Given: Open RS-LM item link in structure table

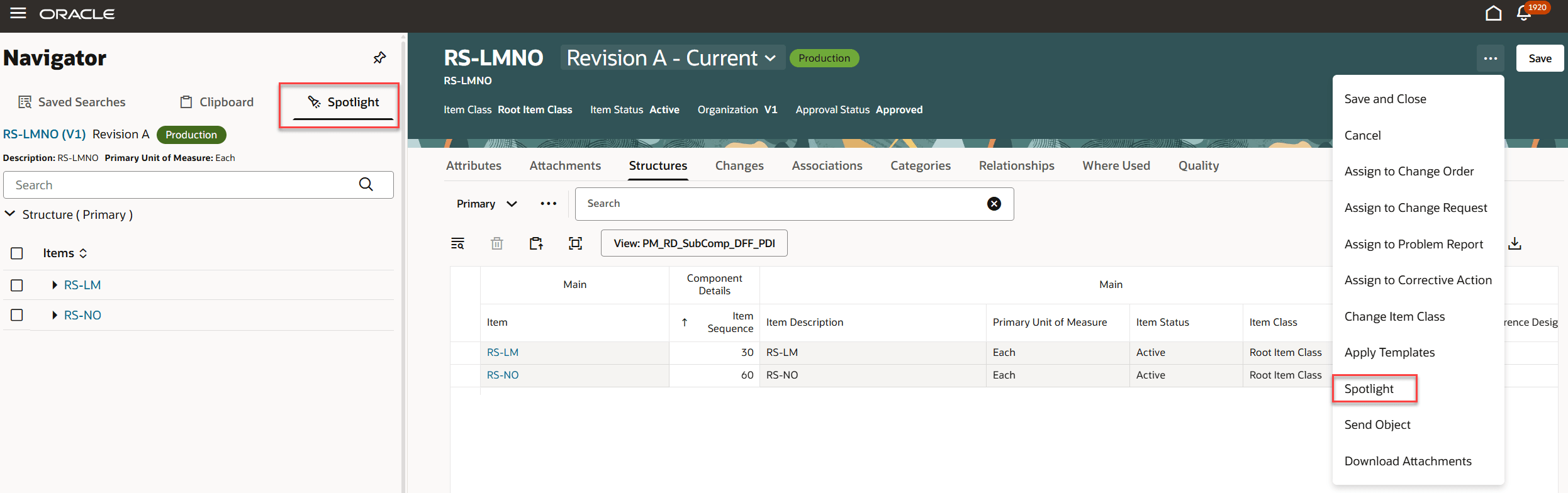Looking at the screenshot, I should [503, 353].
